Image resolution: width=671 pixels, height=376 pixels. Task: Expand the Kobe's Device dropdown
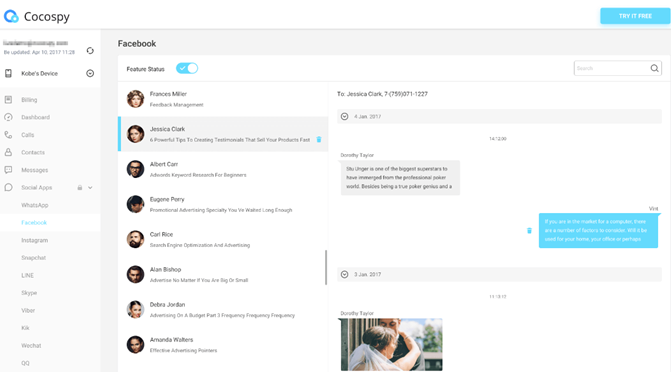(90, 74)
